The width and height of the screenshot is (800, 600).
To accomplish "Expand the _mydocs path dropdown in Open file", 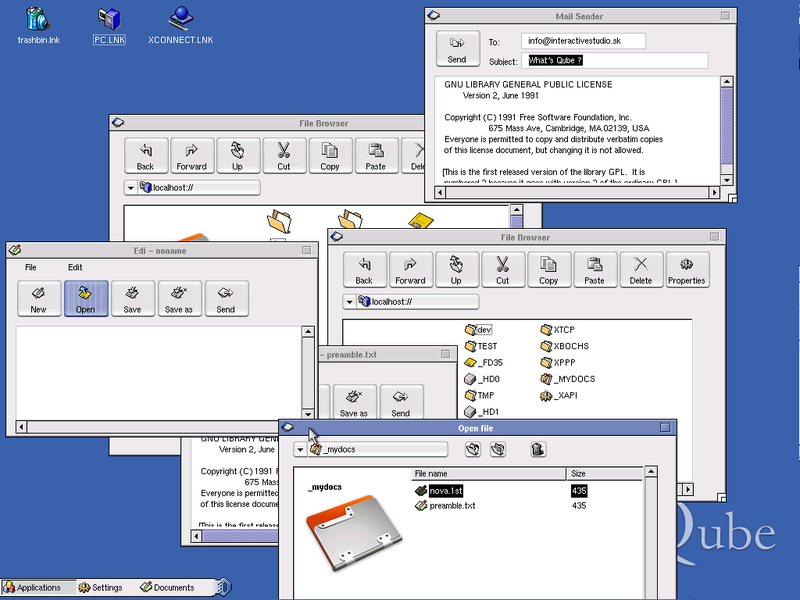I will [300, 450].
